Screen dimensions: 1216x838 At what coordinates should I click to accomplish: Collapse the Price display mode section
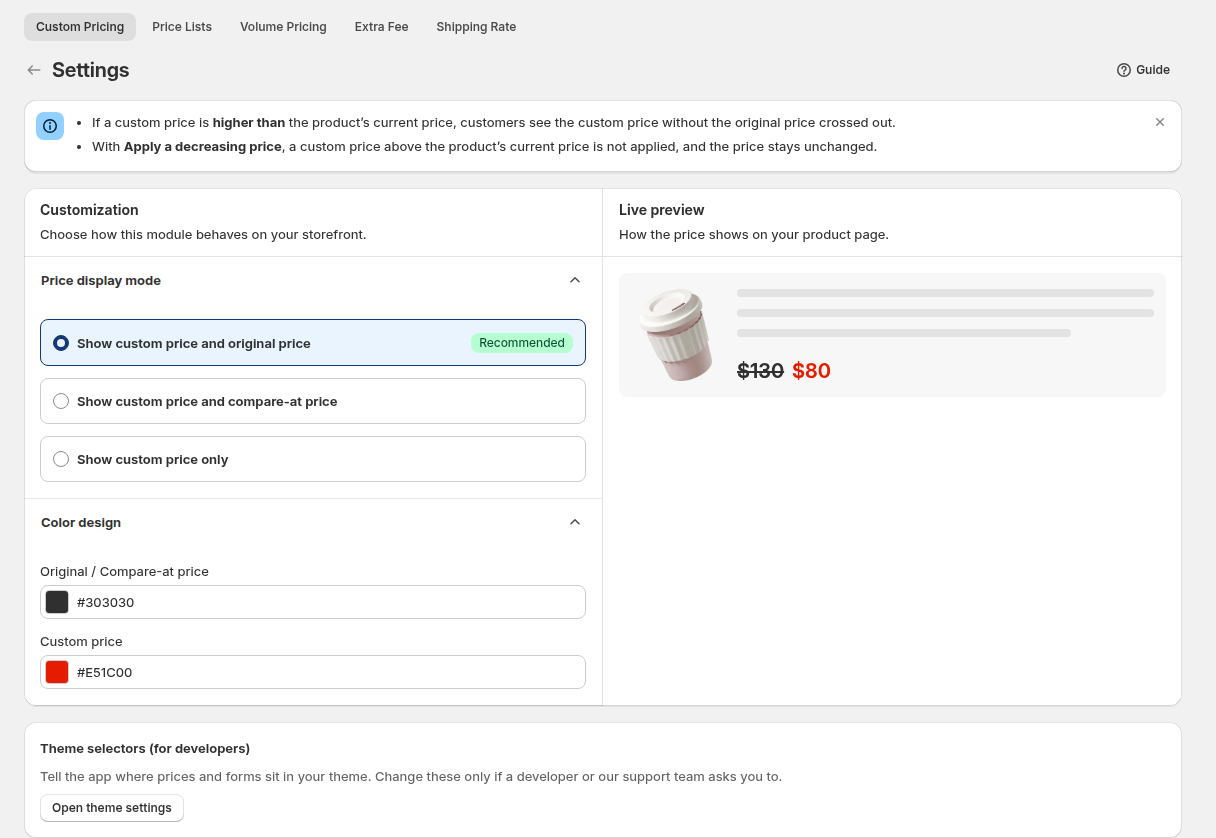(x=575, y=280)
